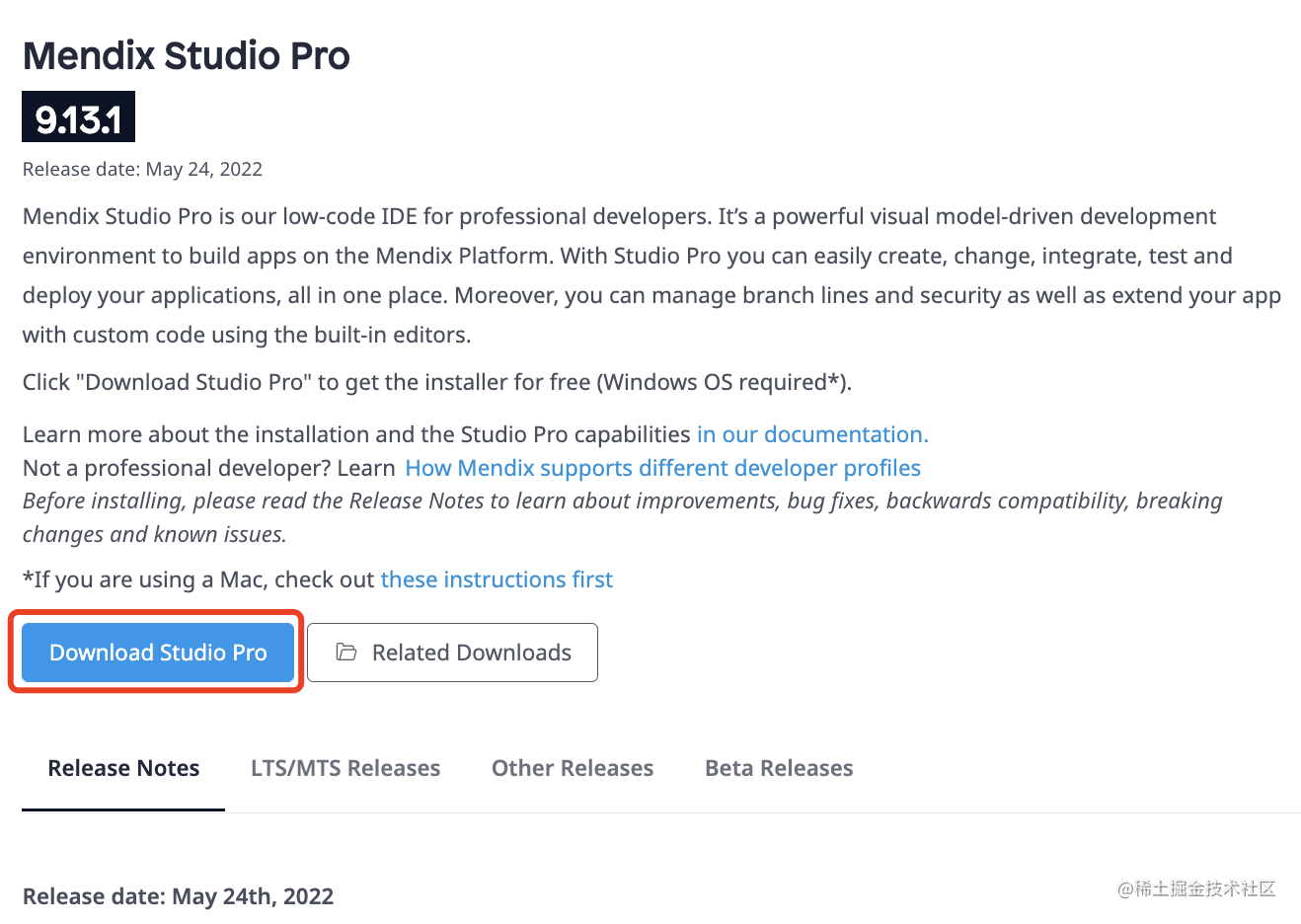Viewport: 1301px width, 924px height.
Task: Open How Mendix supports different developer profiles
Action: coord(662,468)
